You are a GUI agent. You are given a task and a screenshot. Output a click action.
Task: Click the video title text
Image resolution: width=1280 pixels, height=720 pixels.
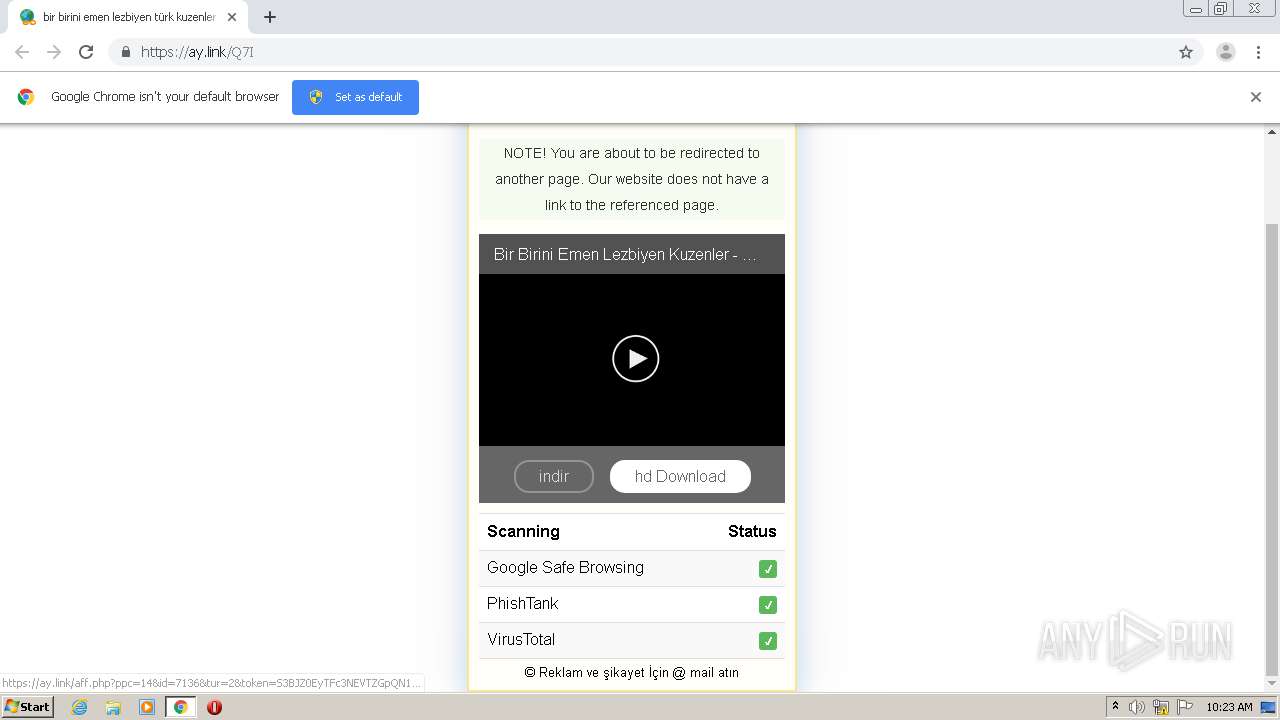[625, 254]
